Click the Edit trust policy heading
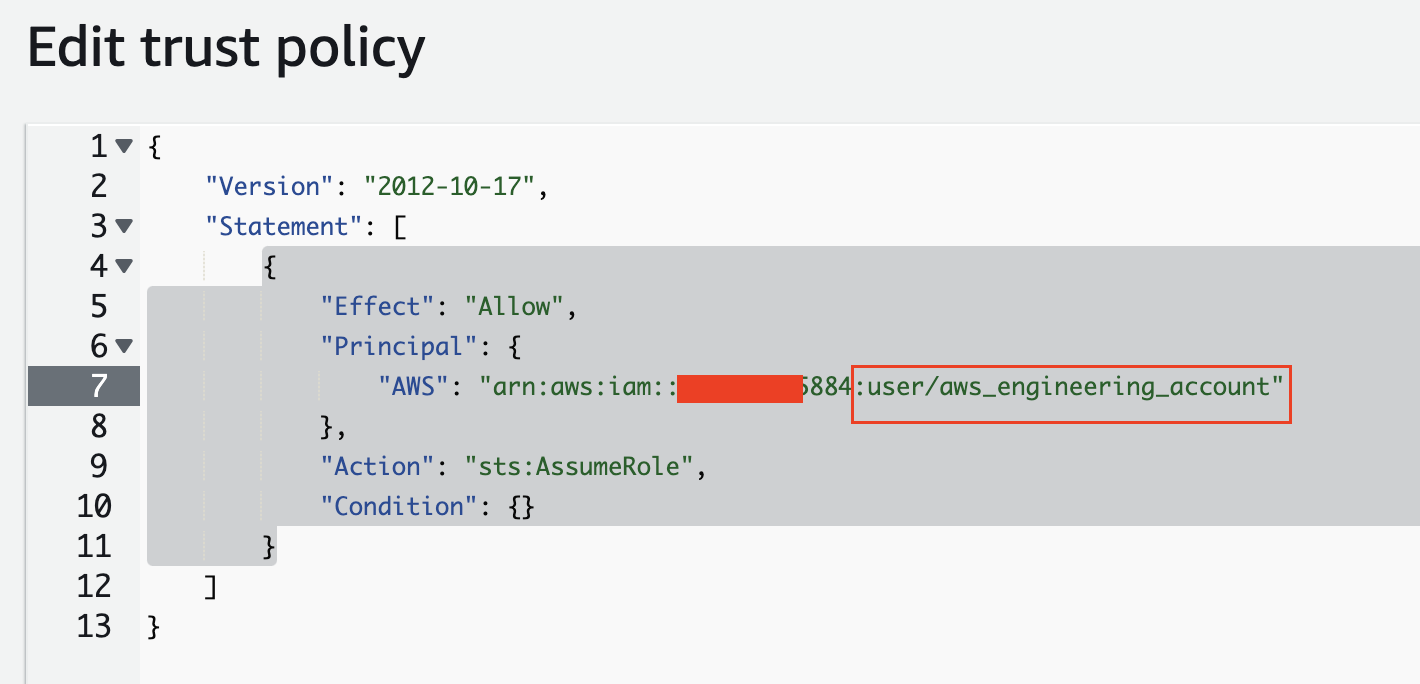The image size is (1420, 684). point(227,48)
